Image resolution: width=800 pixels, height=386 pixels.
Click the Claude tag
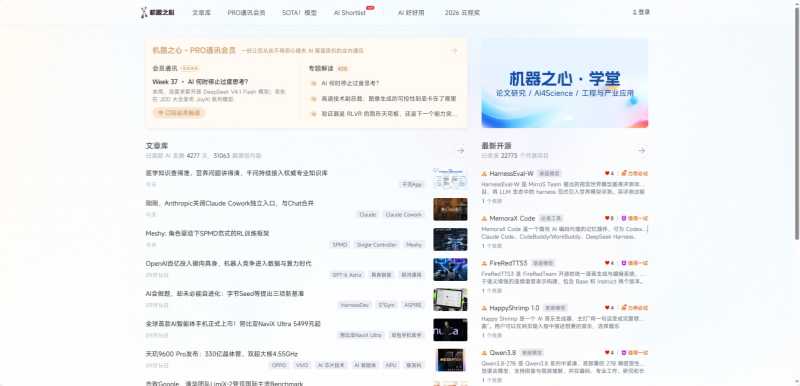(368, 215)
